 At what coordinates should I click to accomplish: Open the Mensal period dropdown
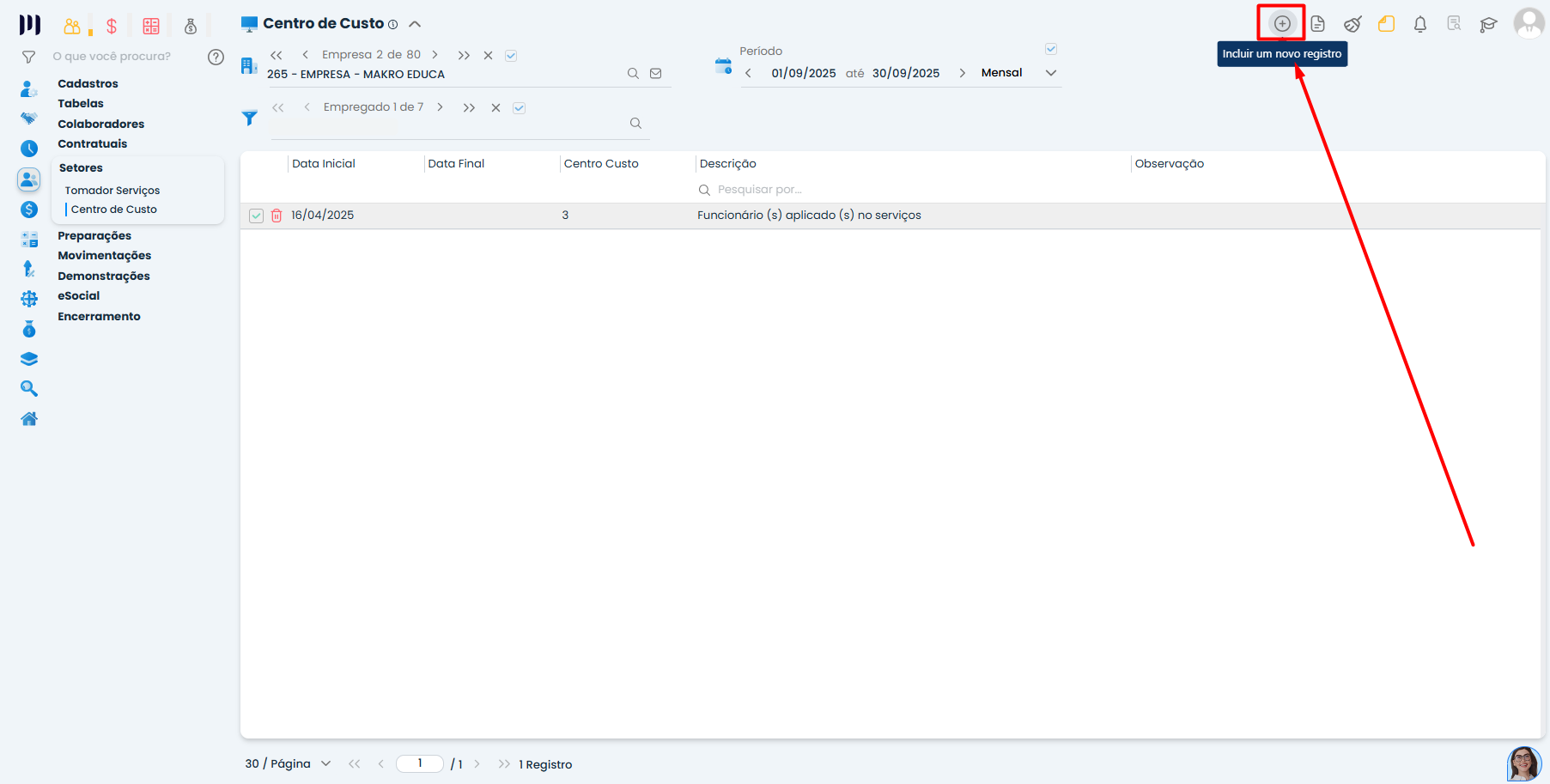pos(1050,73)
